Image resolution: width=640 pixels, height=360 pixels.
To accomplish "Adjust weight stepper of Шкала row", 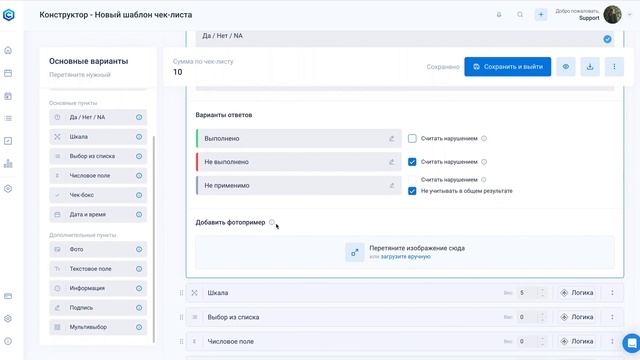I will click(x=542, y=293).
